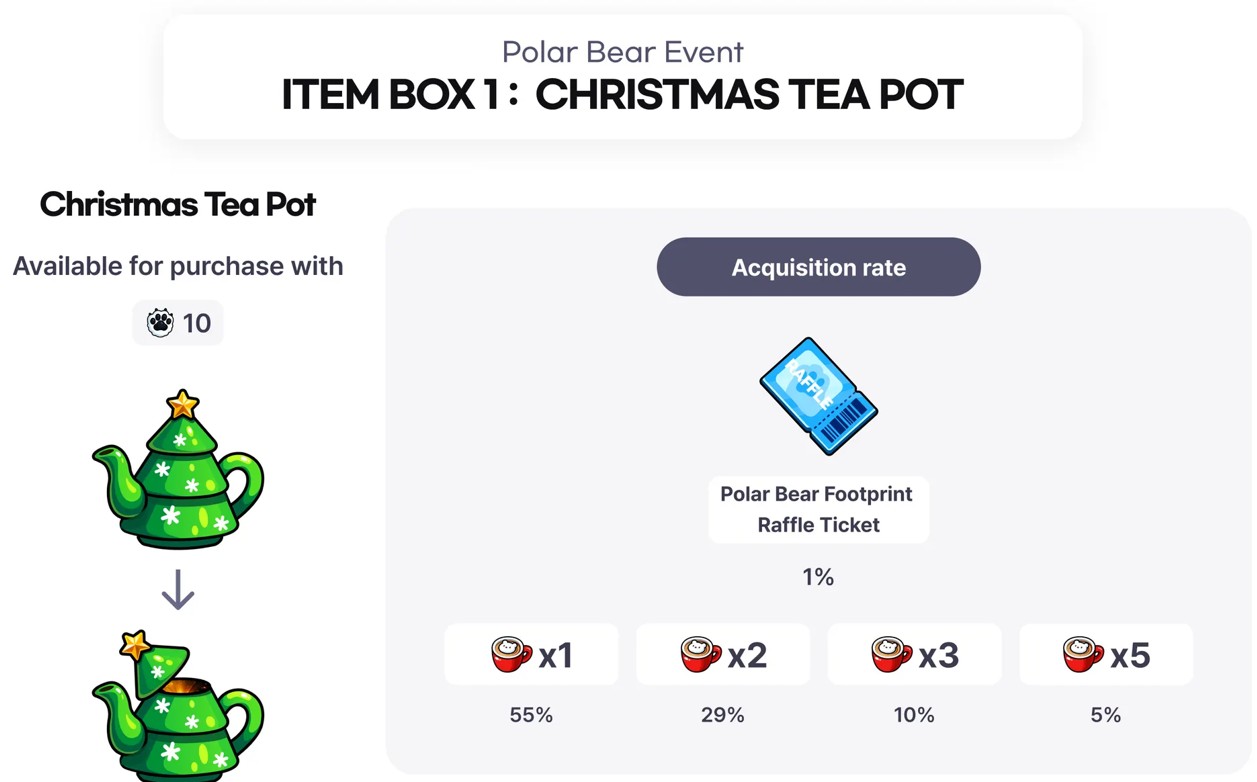Screen dimensions: 1257x782
Task: Click the 1% raffle ticket rate
Action: click(x=818, y=577)
